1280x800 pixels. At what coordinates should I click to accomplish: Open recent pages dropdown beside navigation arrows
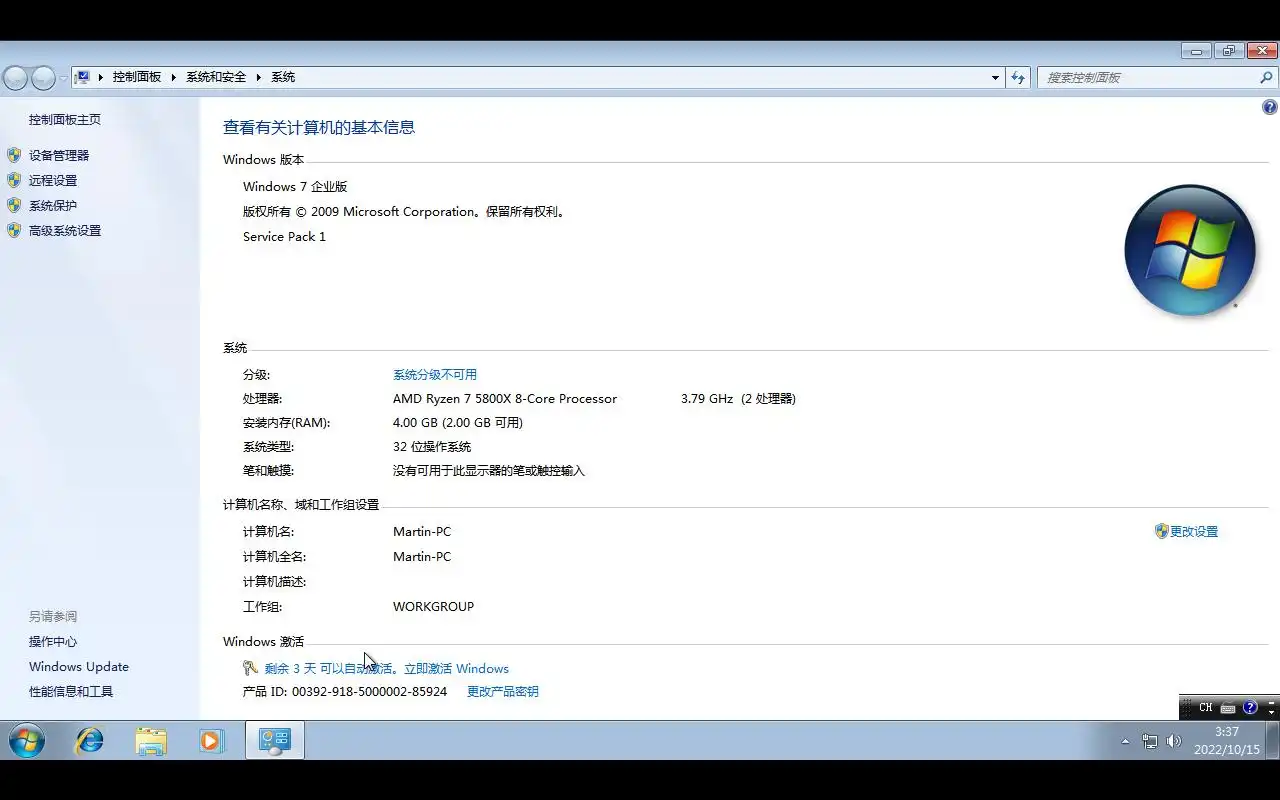pos(63,78)
